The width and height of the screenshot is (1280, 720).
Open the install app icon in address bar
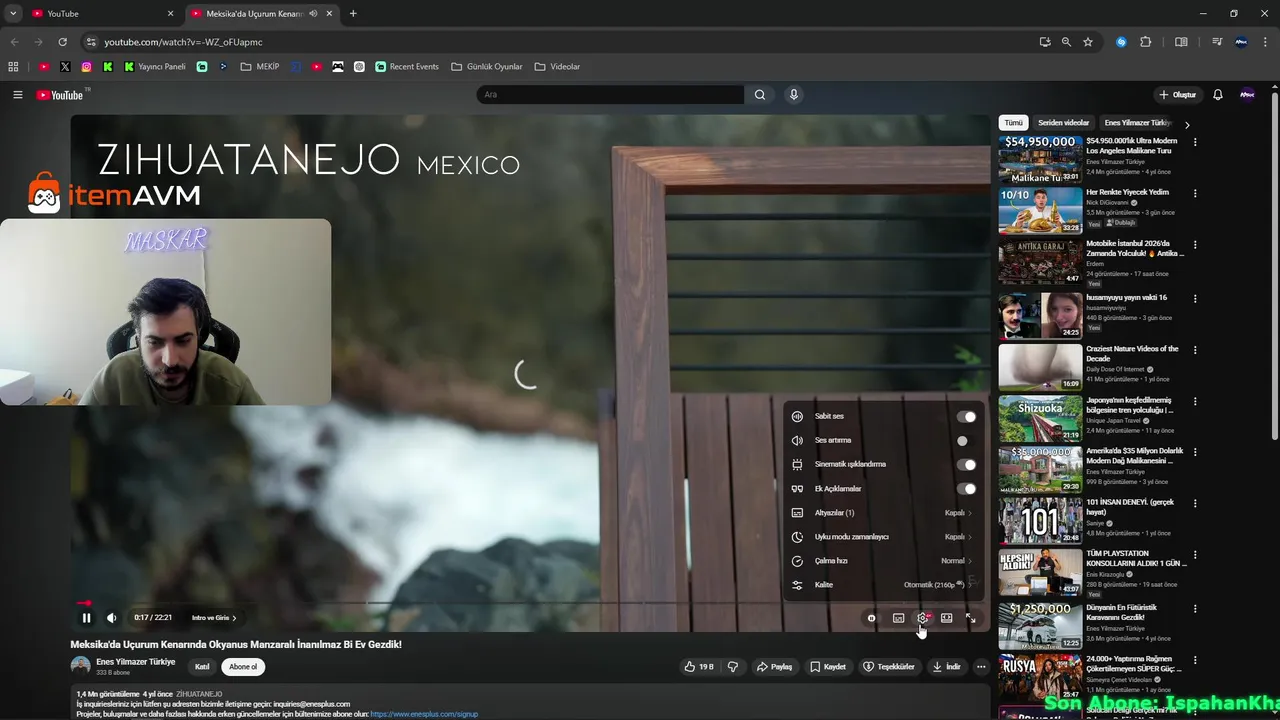(1045, 42)
